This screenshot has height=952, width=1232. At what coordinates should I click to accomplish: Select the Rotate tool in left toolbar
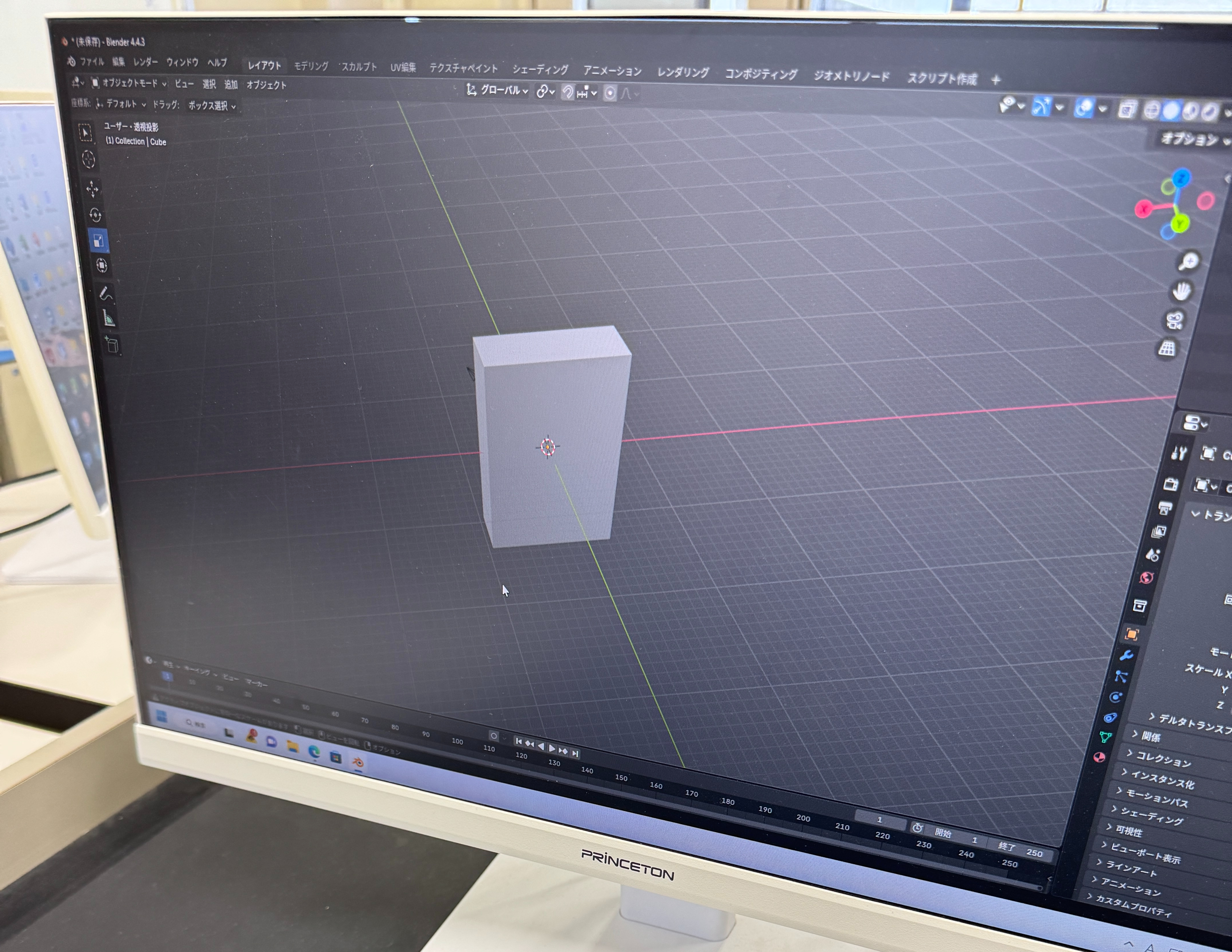(x=95, y=215)
